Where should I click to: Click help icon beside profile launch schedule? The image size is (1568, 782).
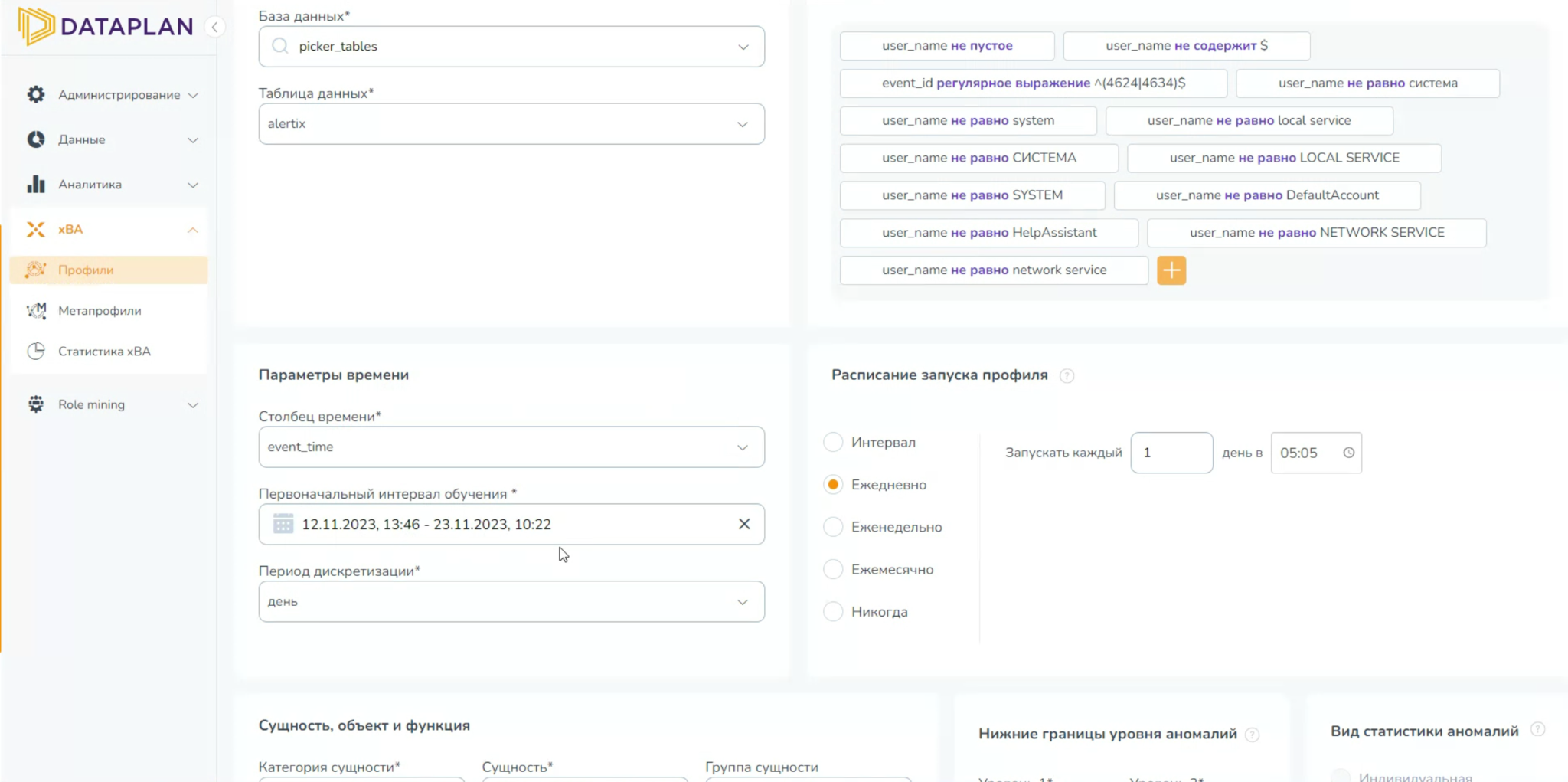coord(1067,375)
